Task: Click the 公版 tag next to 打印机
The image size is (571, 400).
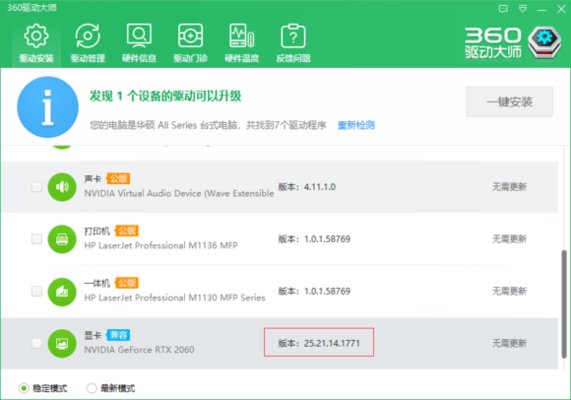Action: click(x=126, y=231)
